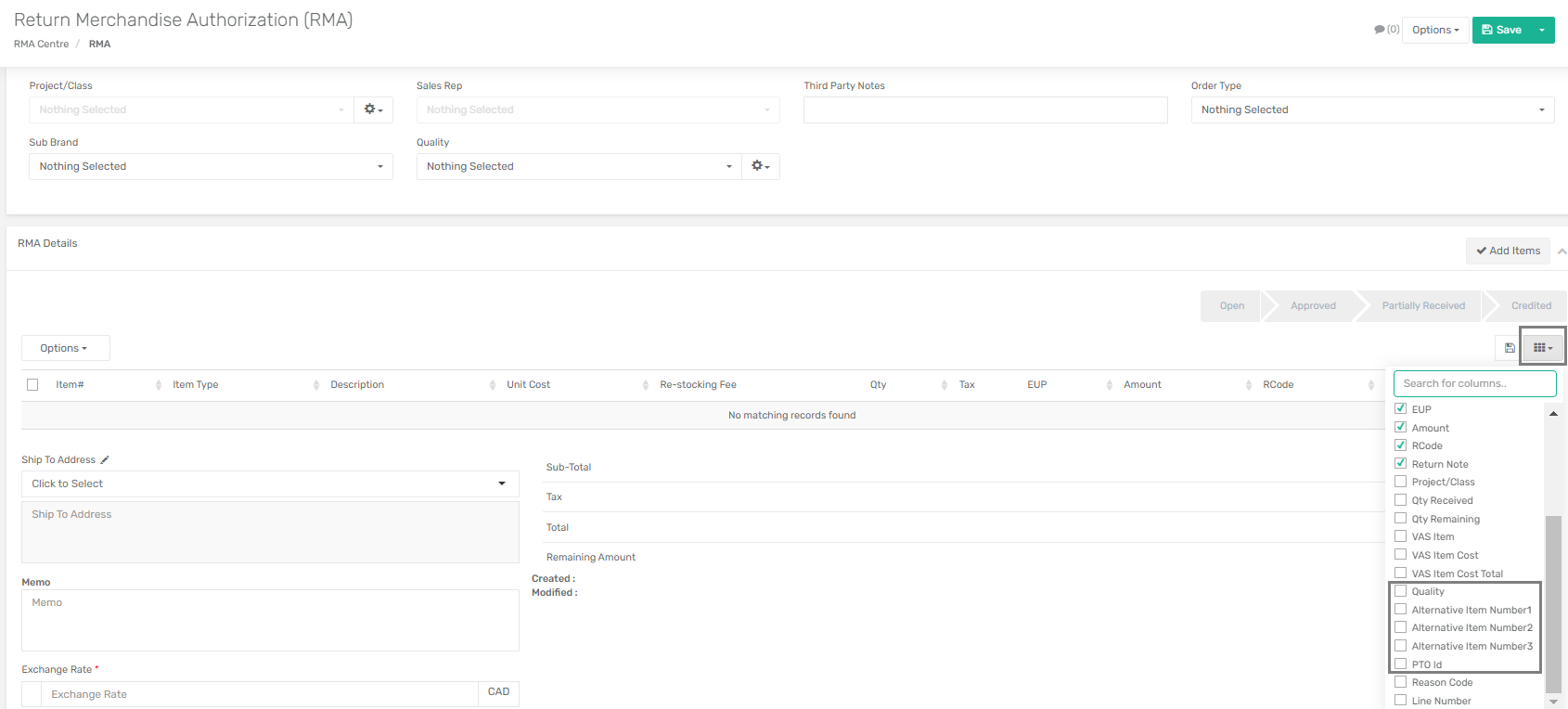Edit Ship To Address pencil icon

coord(105,459)
